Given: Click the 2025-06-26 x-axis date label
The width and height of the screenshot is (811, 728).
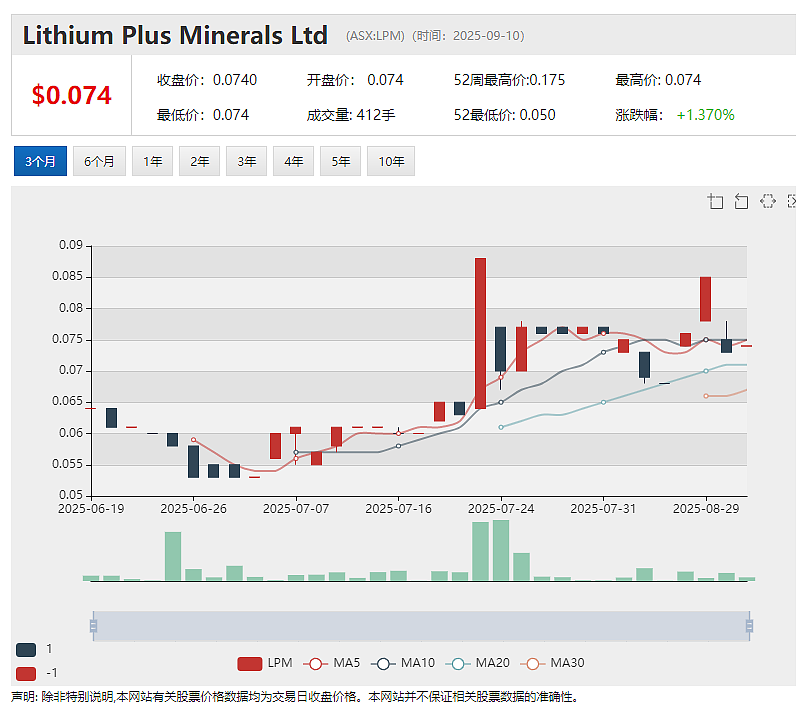Looking at the screenshot, I should pos(193,509).
